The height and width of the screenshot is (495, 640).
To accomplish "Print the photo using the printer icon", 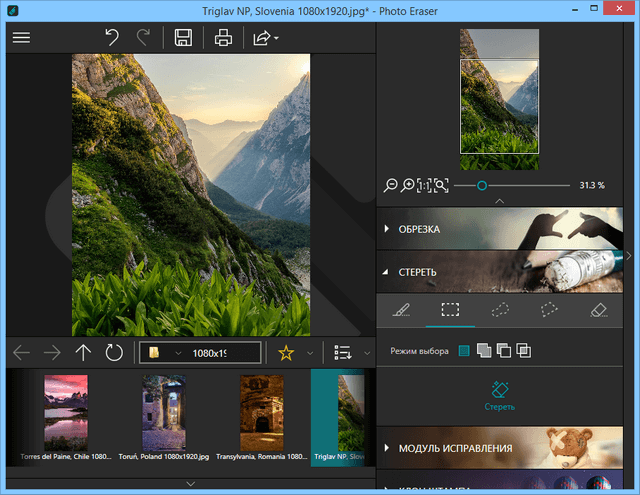I will tap(222, 38).
